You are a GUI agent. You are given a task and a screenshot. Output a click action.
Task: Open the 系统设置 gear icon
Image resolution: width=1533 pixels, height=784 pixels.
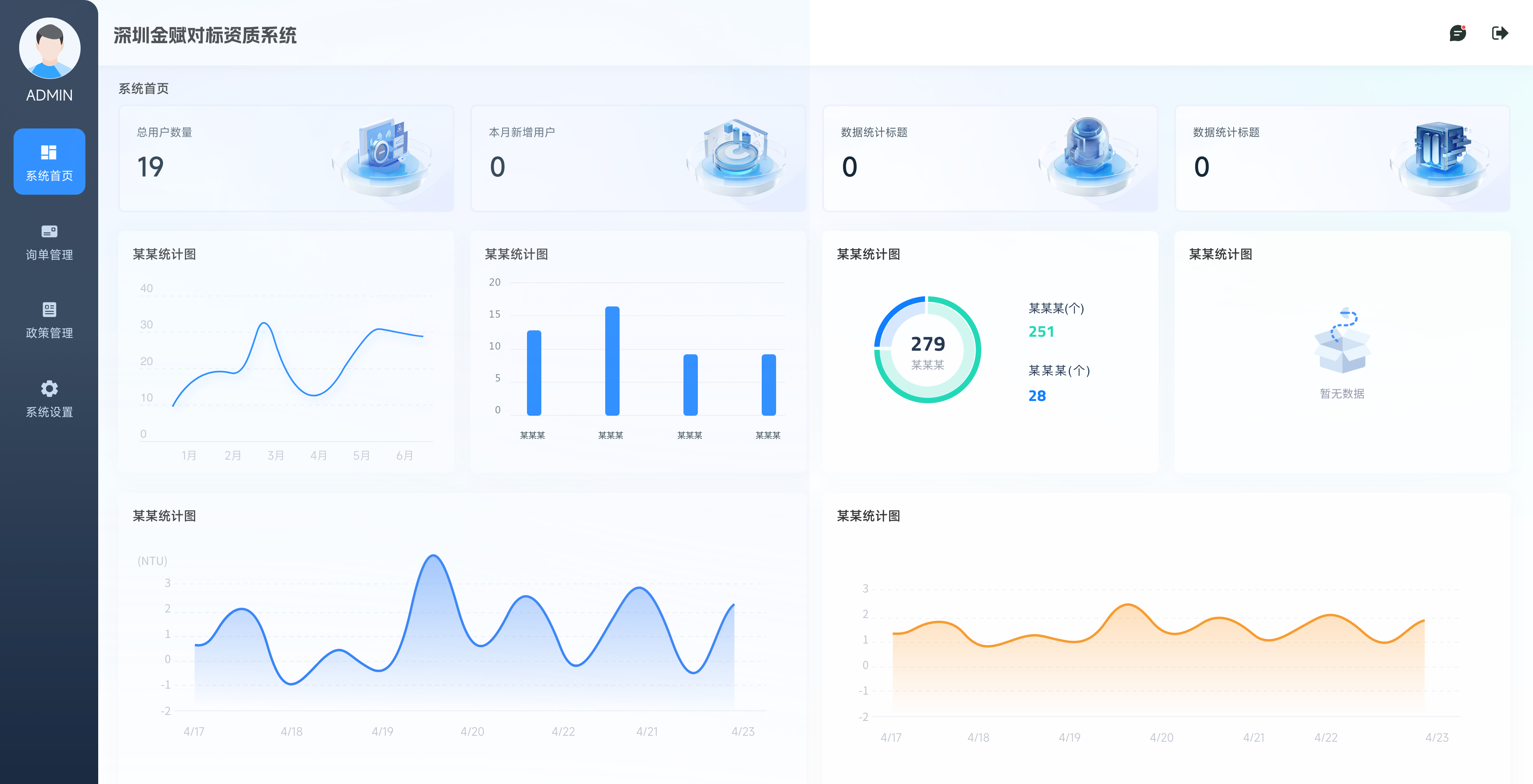49,389
